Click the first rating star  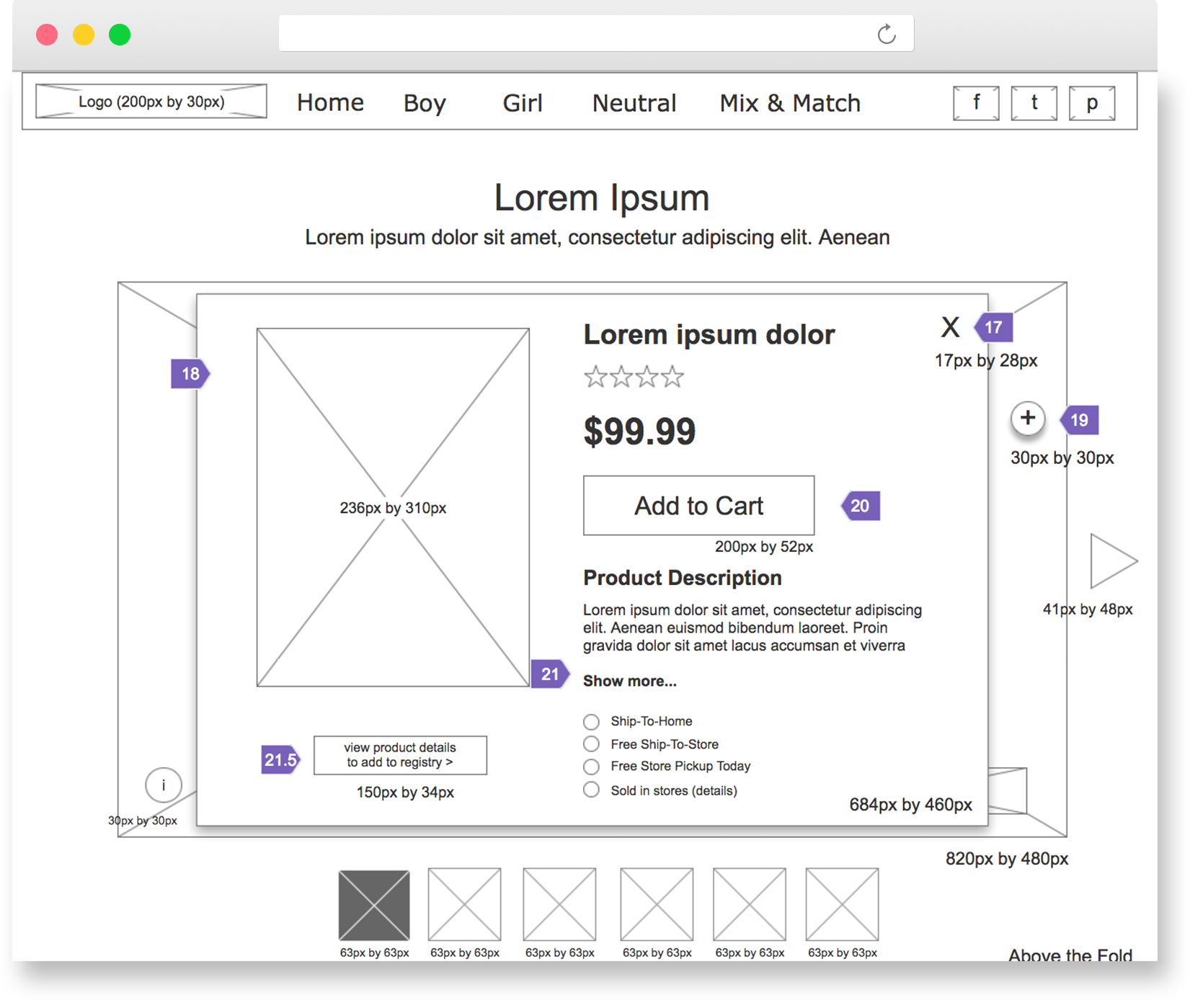(595, 376)
